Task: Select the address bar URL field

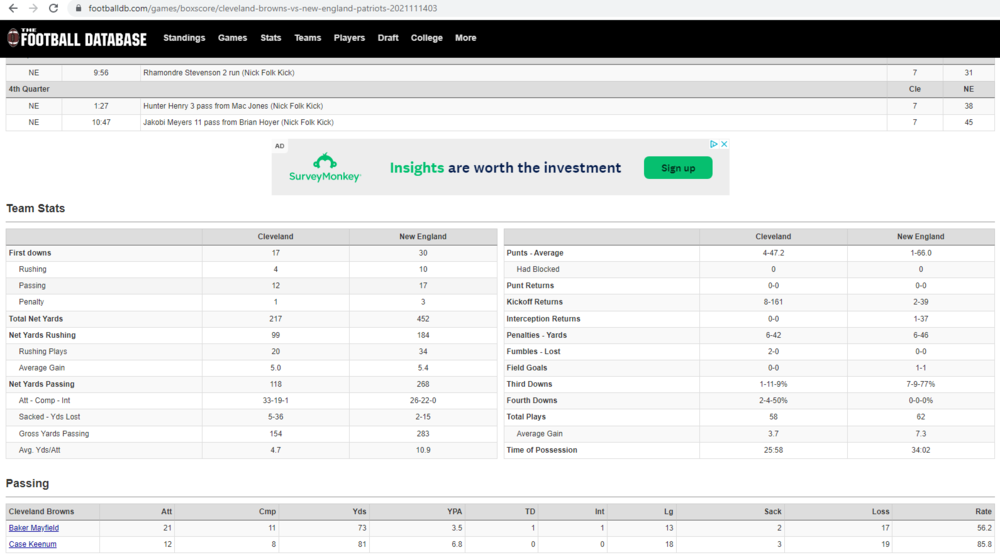Action: click(x=263, y=8)
